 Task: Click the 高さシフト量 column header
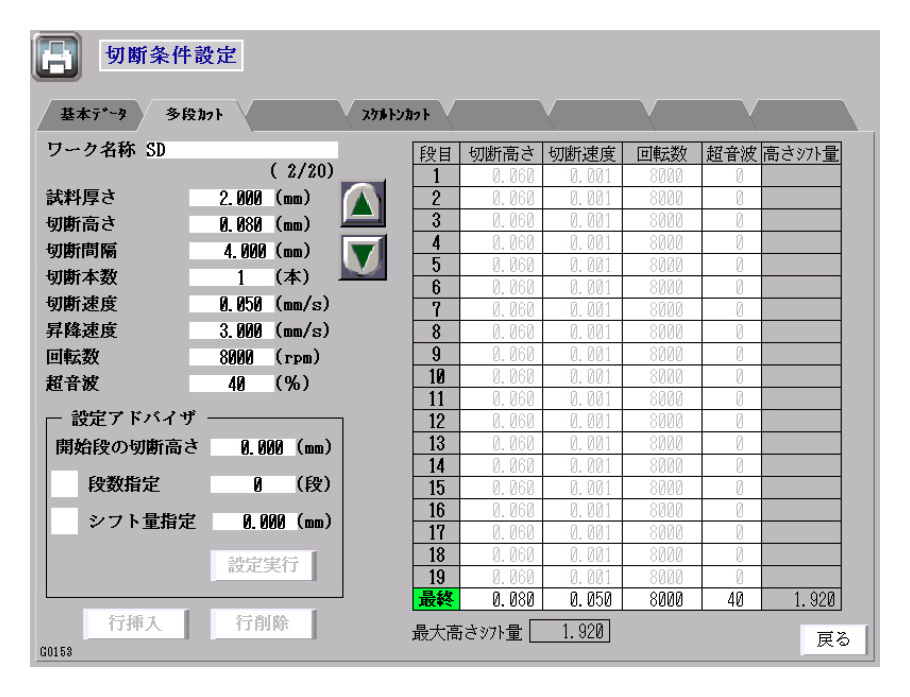coord(801,154)
